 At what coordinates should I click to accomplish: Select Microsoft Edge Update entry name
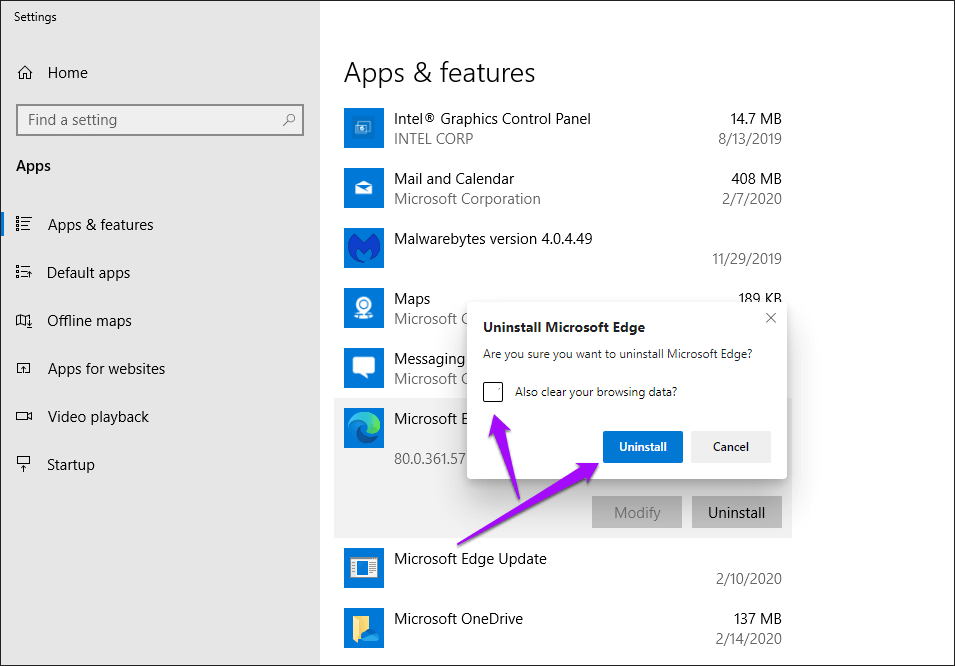pyautogui.click(x=470, y=559)
